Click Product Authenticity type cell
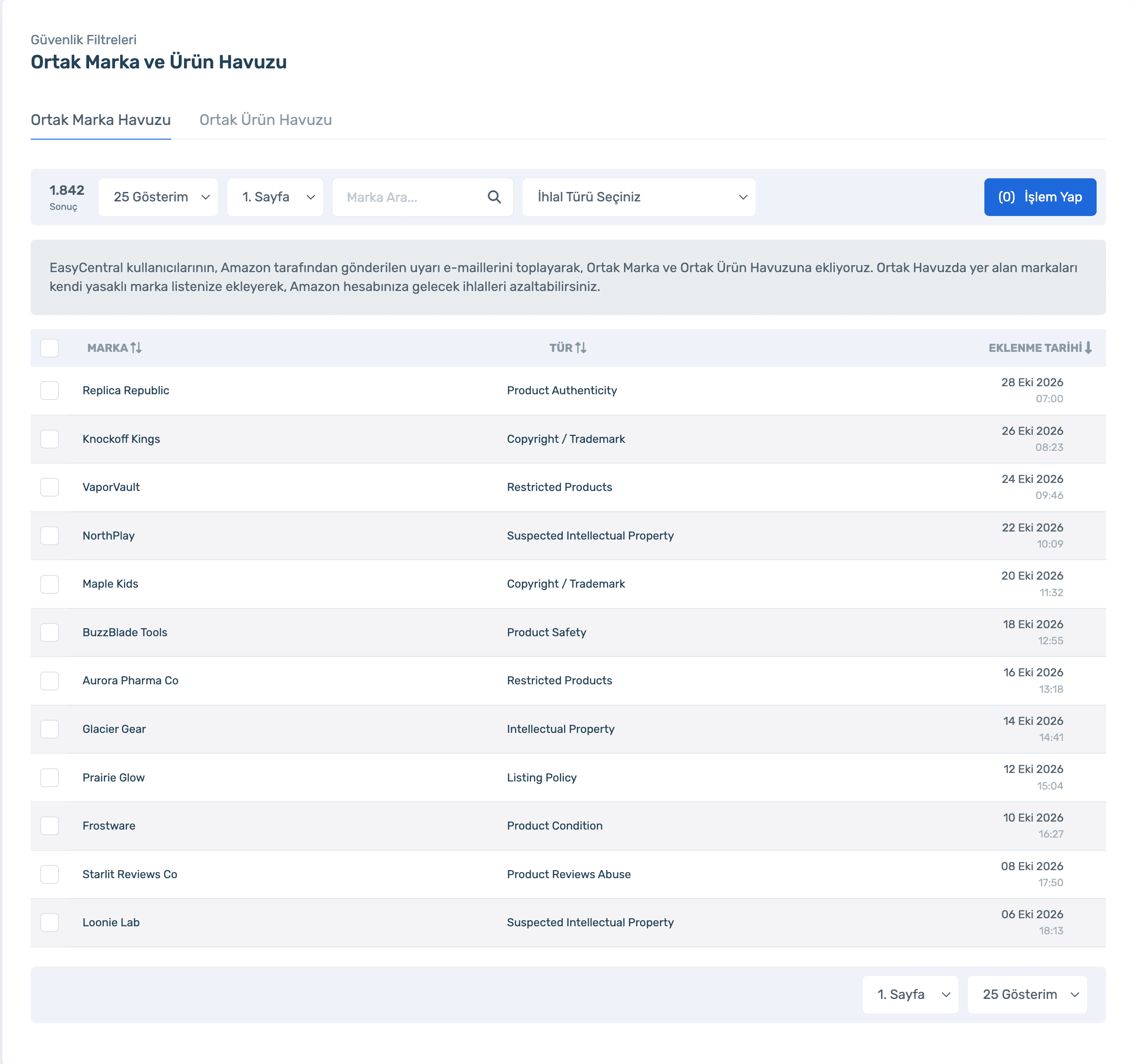The height and width of the screenshot is (1064, 1132). (x=562, y=391)
